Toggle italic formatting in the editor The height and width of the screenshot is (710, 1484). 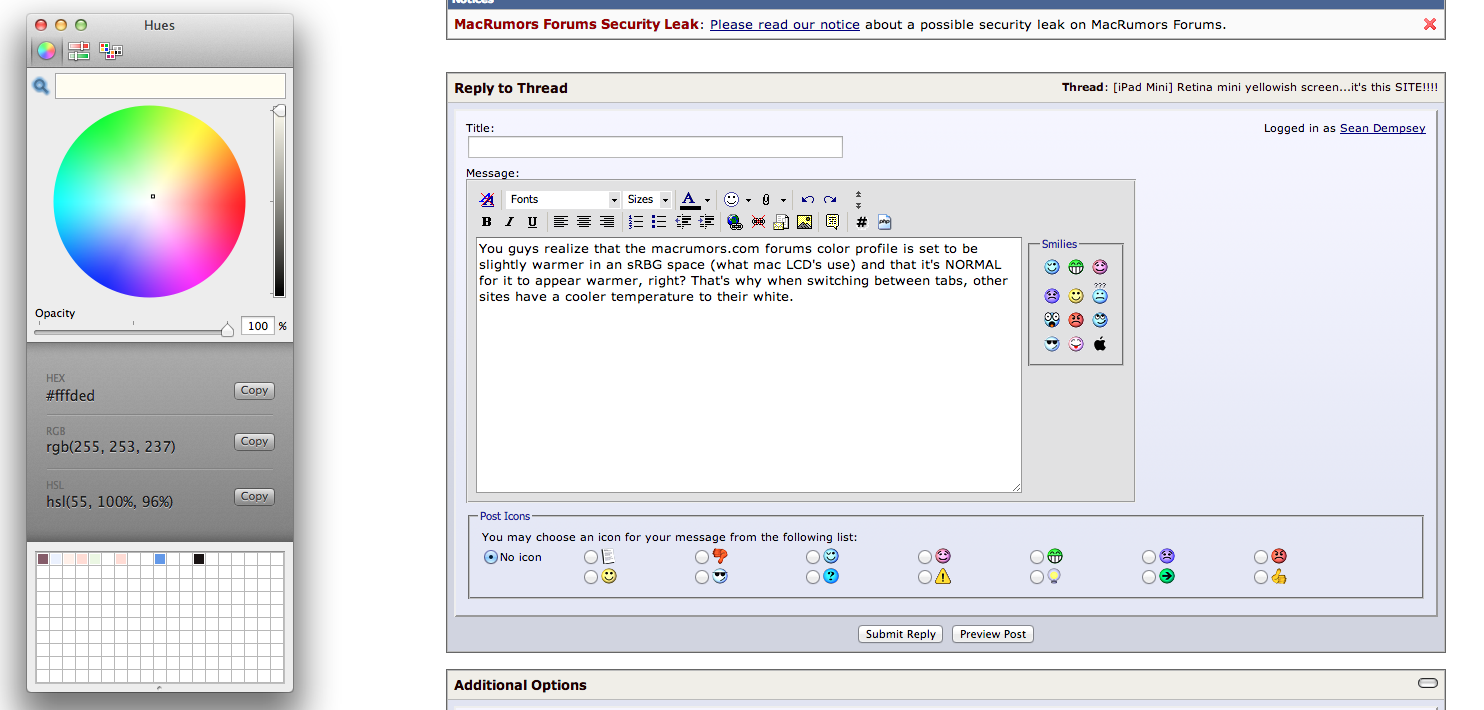coord(509,222)
